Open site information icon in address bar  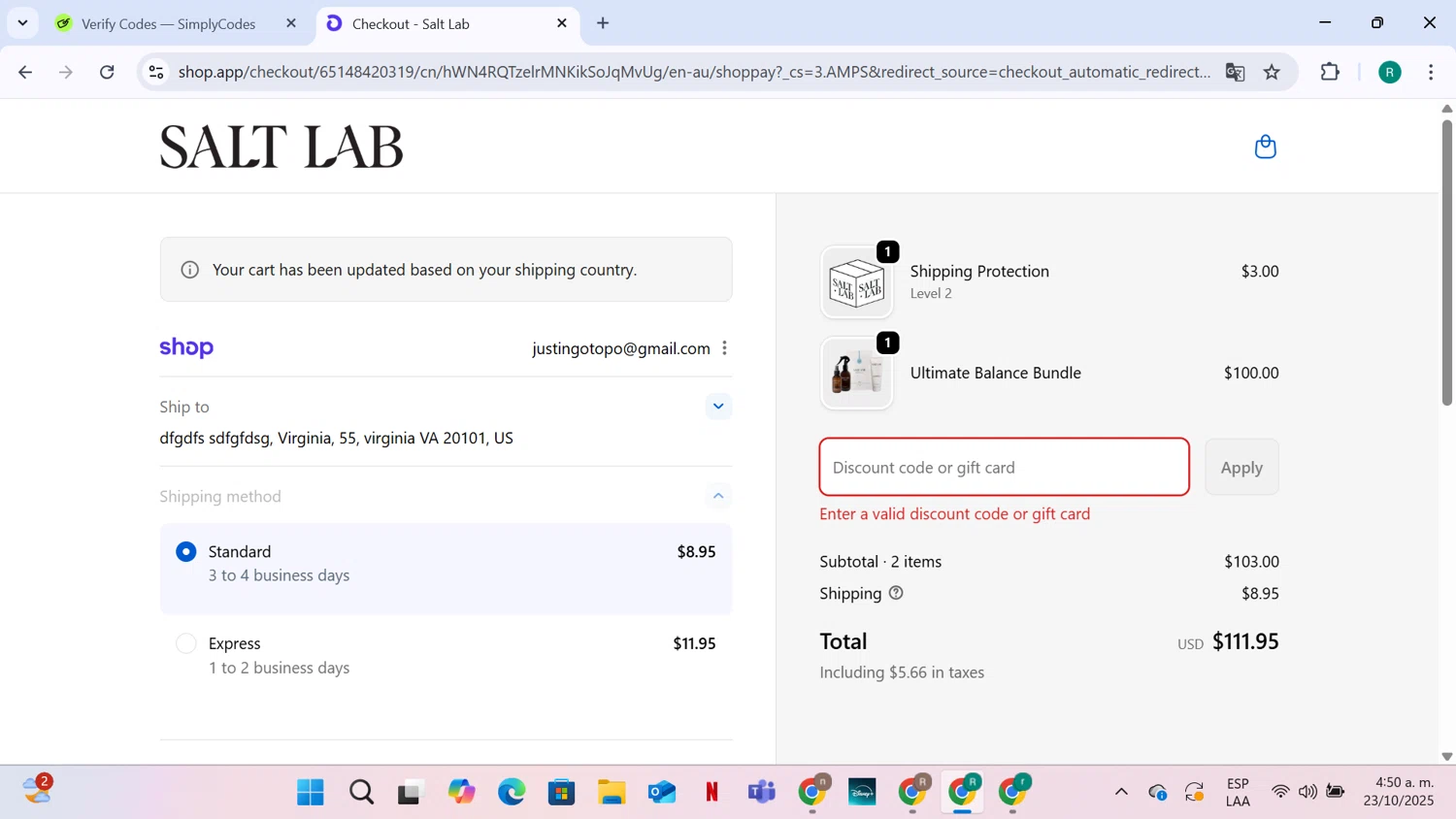coord(156,72)
